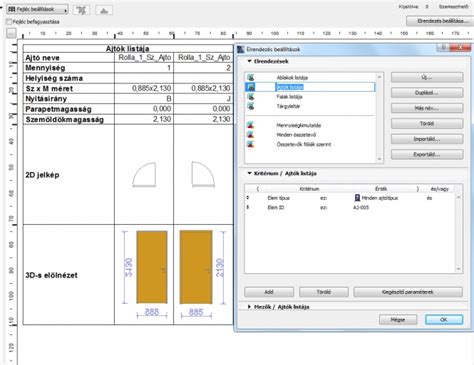Click the és operator in Elem típus row
This screenshot has width=474, height=365.
(x=429, y=198)
